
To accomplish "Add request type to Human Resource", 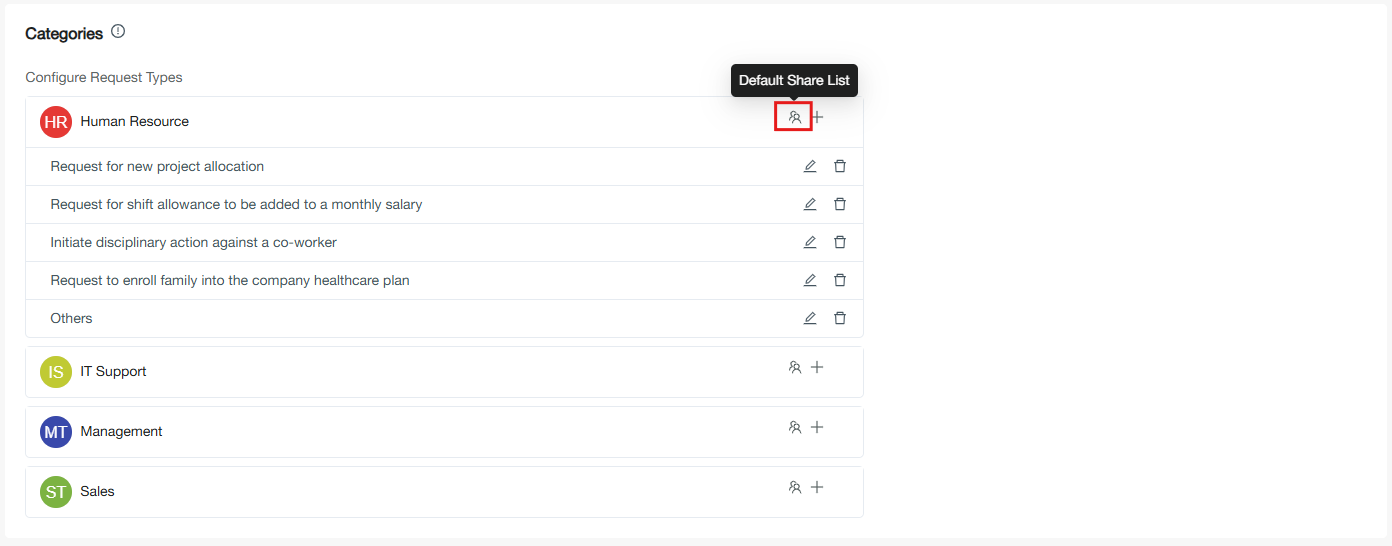I will pyautogui.click(x=818, y=117).
